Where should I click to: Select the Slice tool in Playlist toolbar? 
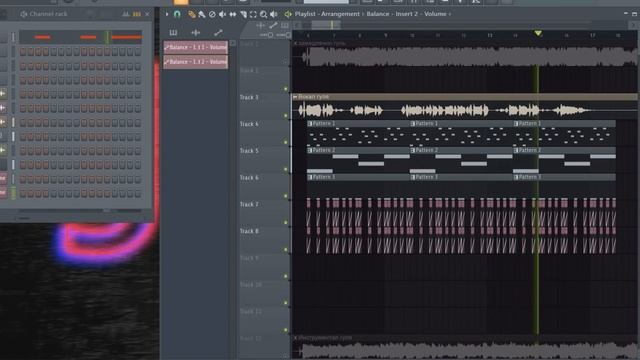click(243, 15)
